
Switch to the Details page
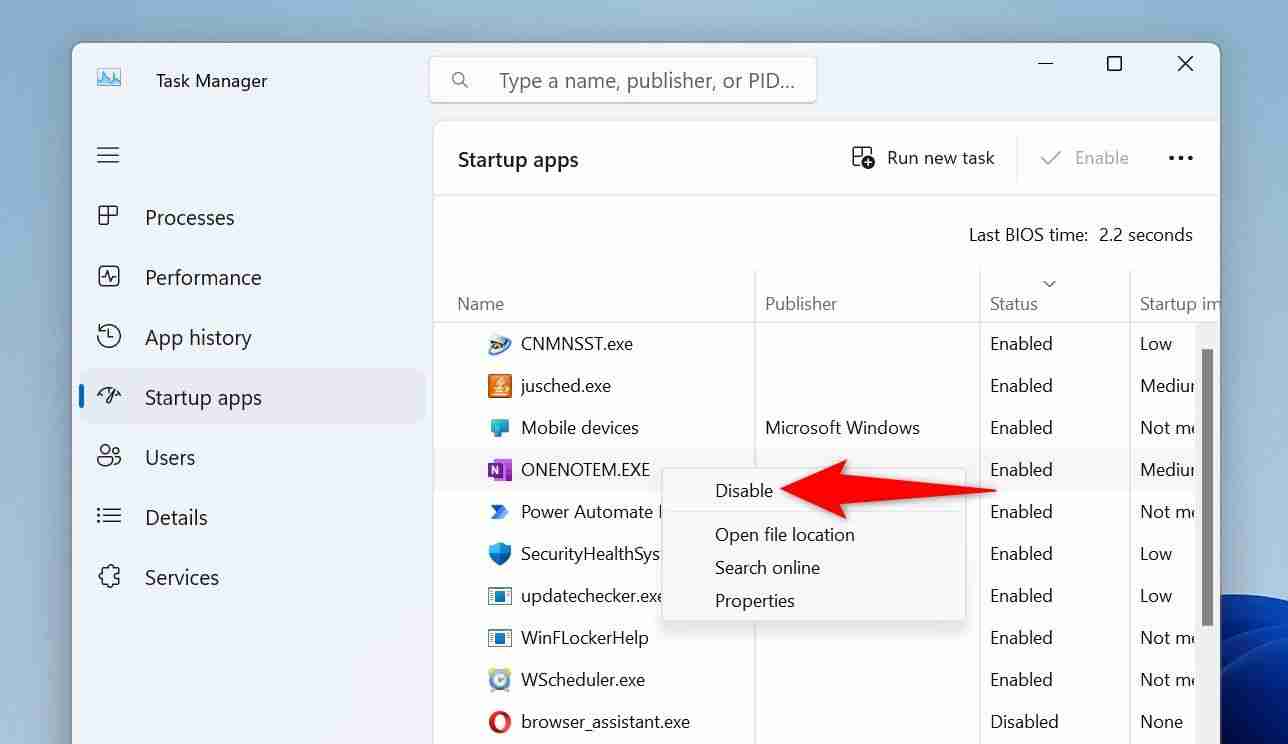pyautogui.click(x=176, y=517)
